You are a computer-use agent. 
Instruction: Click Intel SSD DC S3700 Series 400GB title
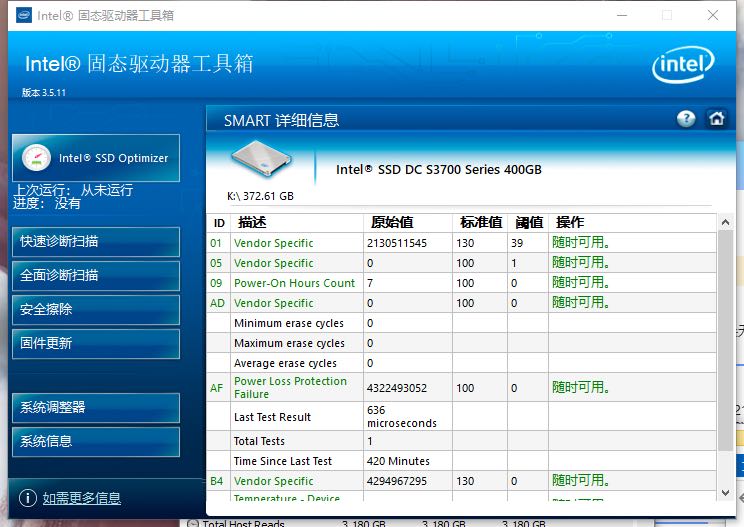439,169
